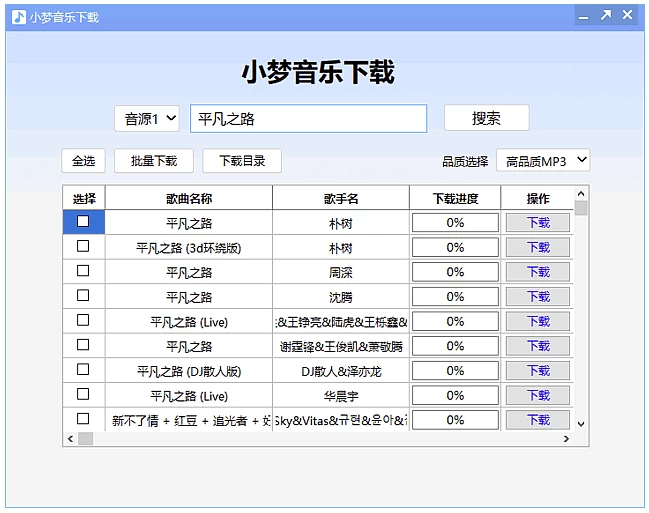The image size is (649, 513).
Task: Check the box for 华晨宇's 平凡之路 (Live)
Action: (x=83, y=394)
